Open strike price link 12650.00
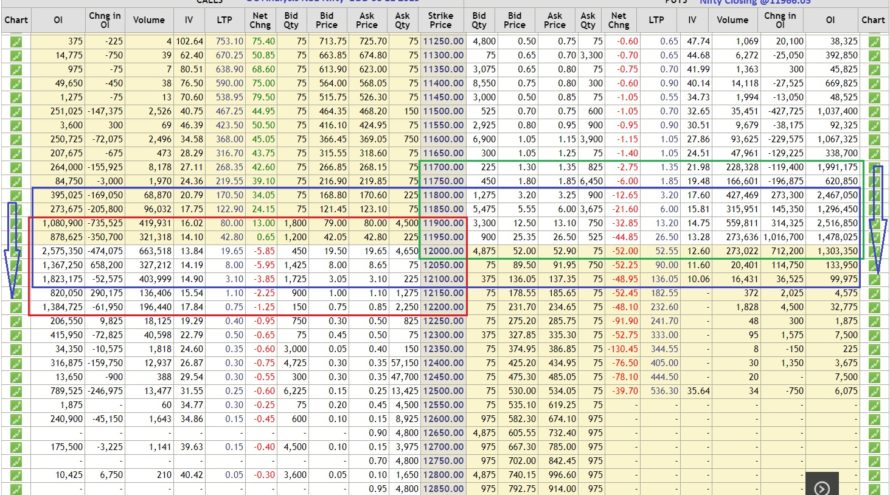Image resolution: width=890 pixels, height=495 pixels. point(443,433)
